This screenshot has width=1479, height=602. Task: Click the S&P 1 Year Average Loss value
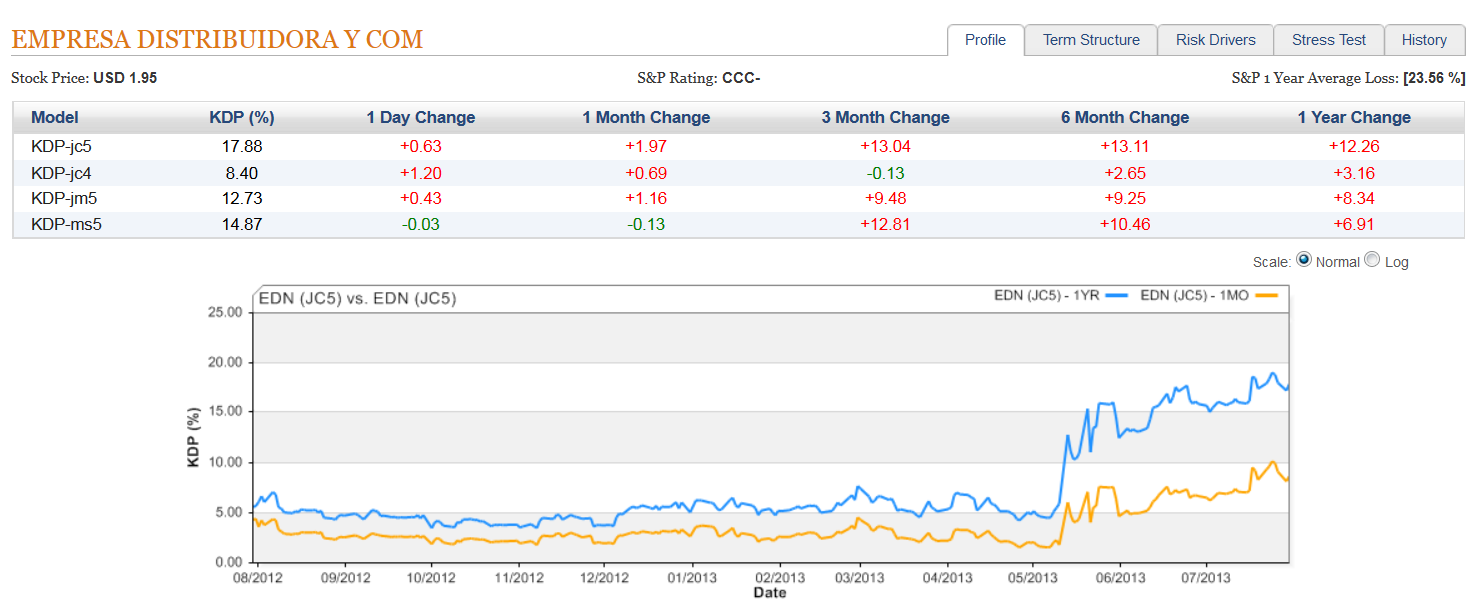point(1434,78)
